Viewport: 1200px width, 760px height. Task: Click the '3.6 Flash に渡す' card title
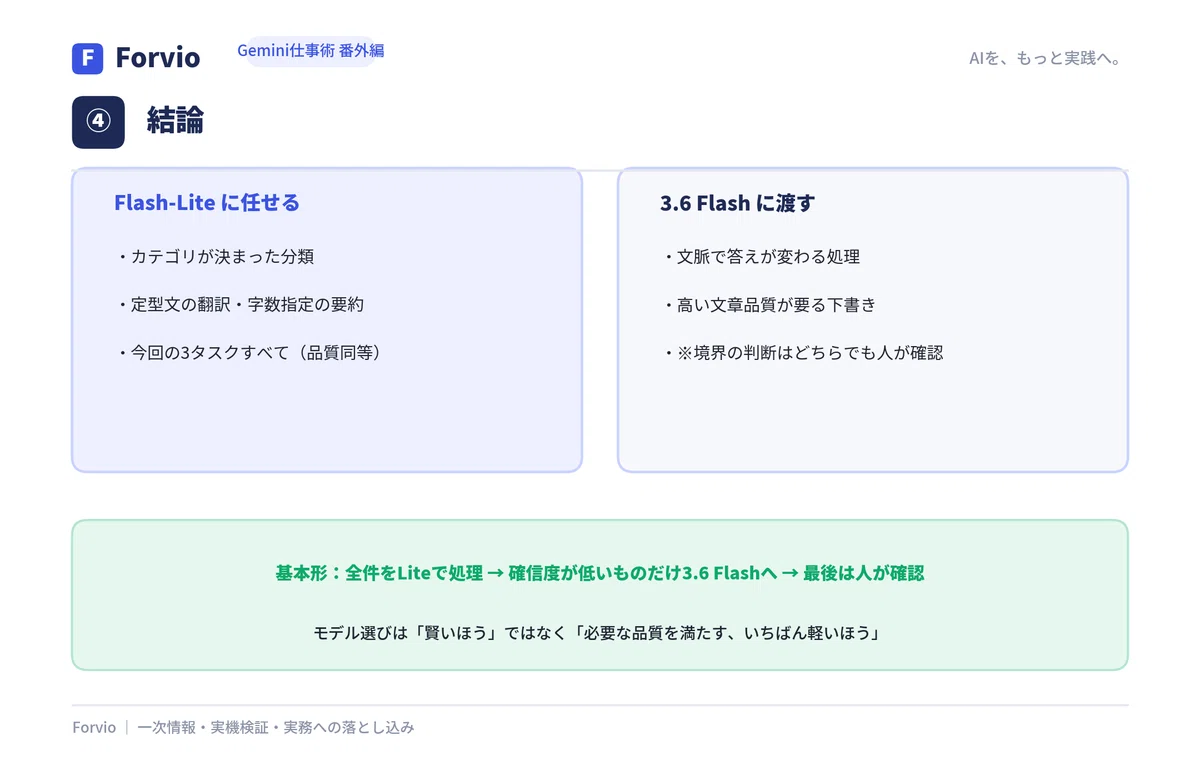click(x=737, y=203)
